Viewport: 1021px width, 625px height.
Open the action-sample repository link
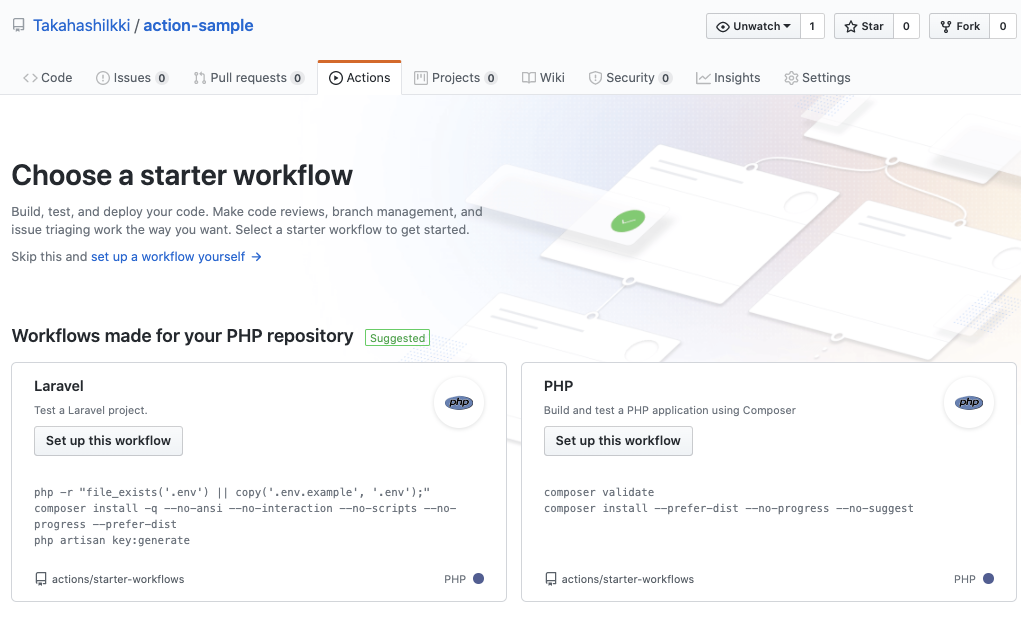pos(198,25)
